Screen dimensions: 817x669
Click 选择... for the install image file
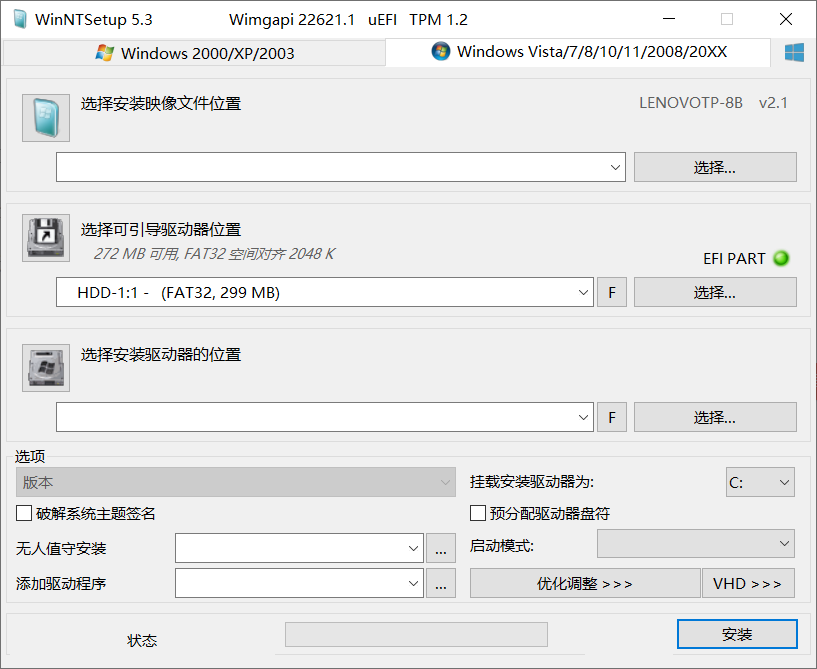(715, 167)
